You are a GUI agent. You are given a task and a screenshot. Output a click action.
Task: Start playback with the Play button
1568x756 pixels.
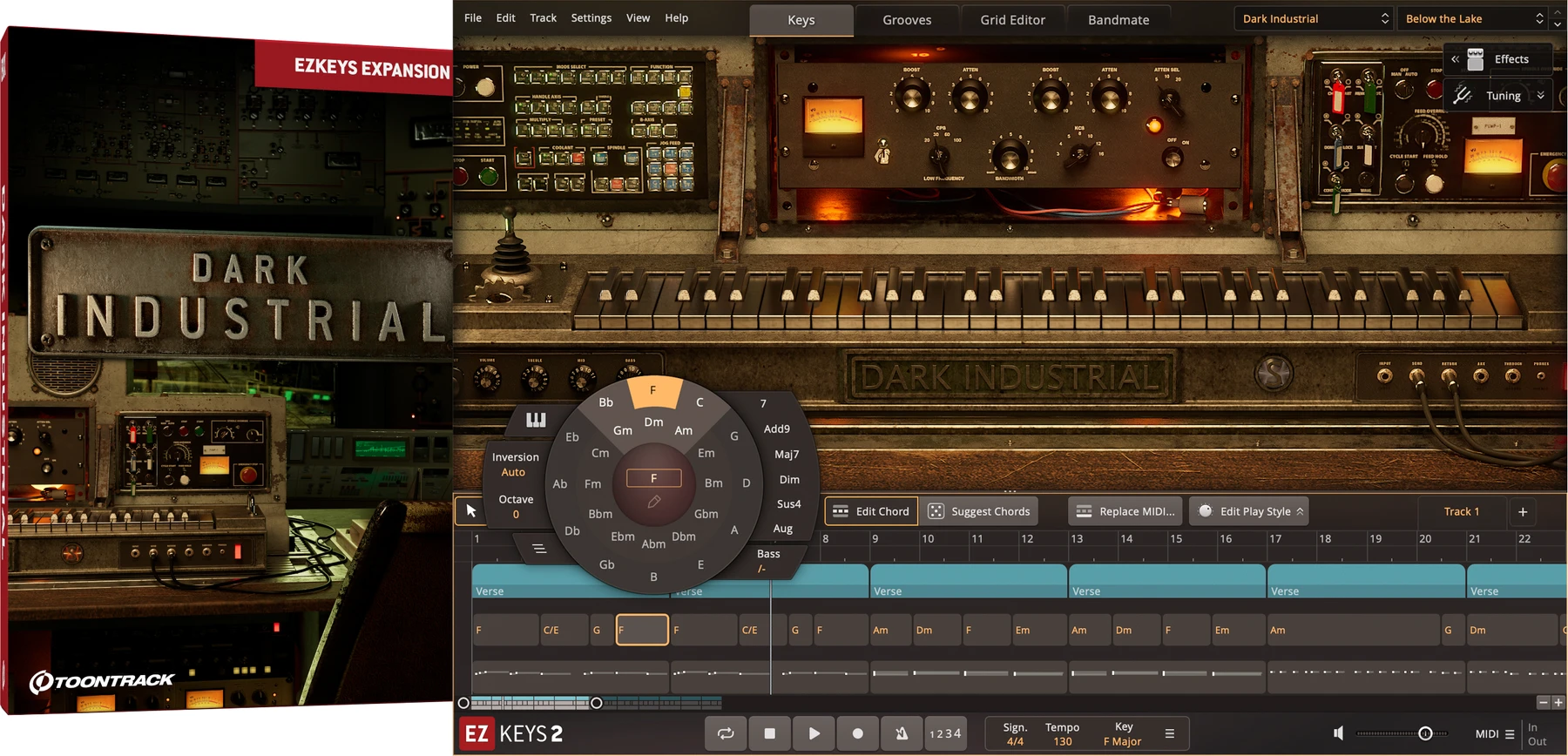coord(814,733)
